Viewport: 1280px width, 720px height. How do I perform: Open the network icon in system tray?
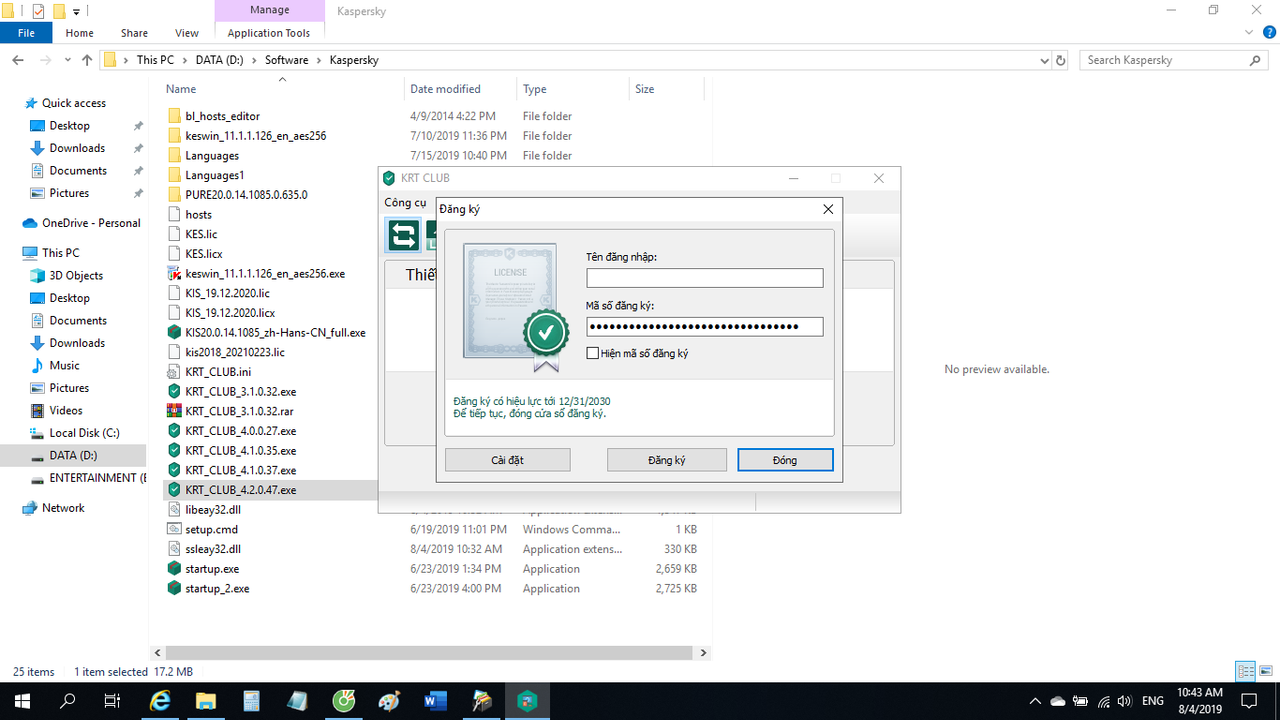[1102, 700]
